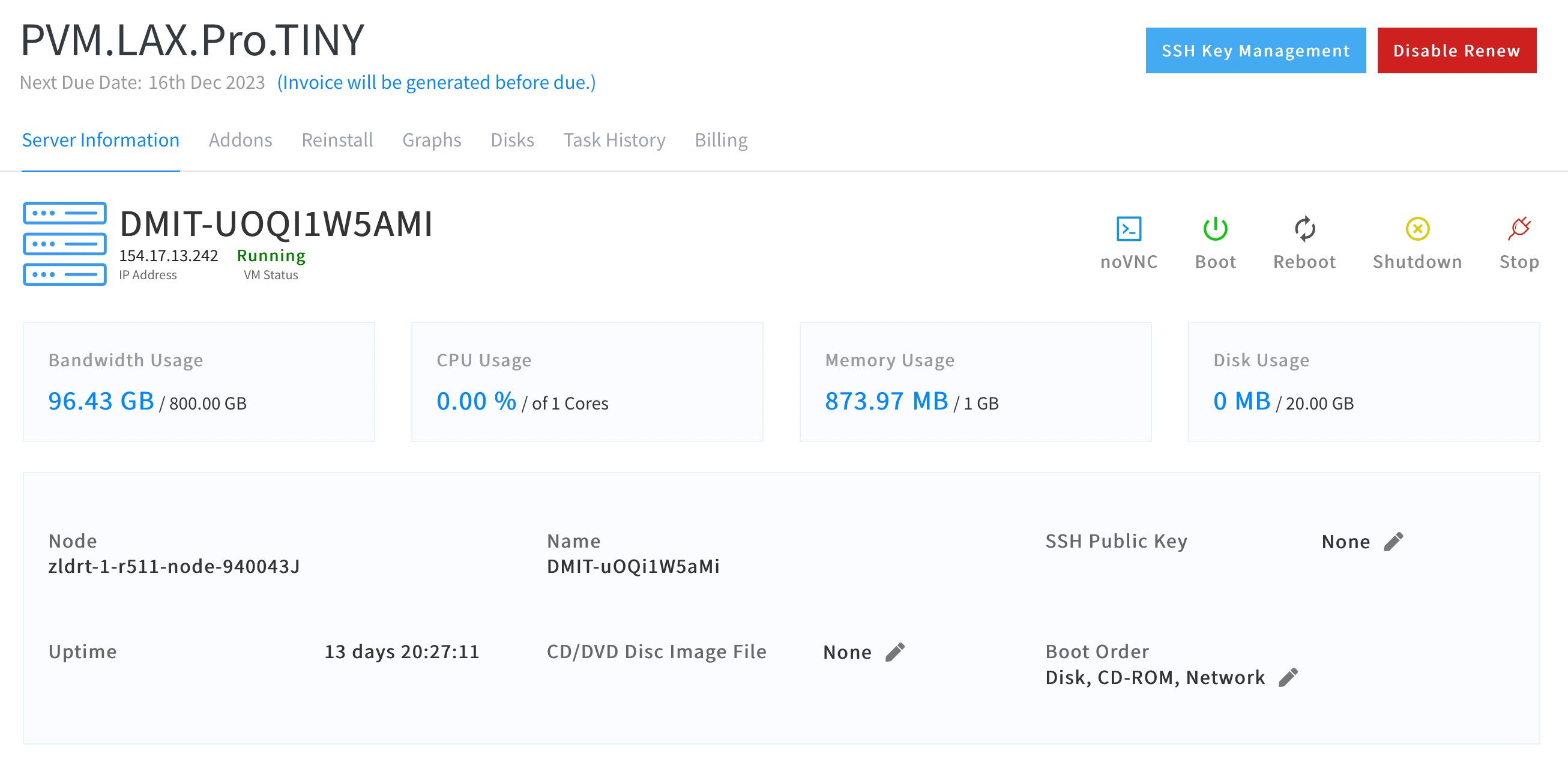Click the 0 MB disk usage value
1568x759 pixels.
1242,401
